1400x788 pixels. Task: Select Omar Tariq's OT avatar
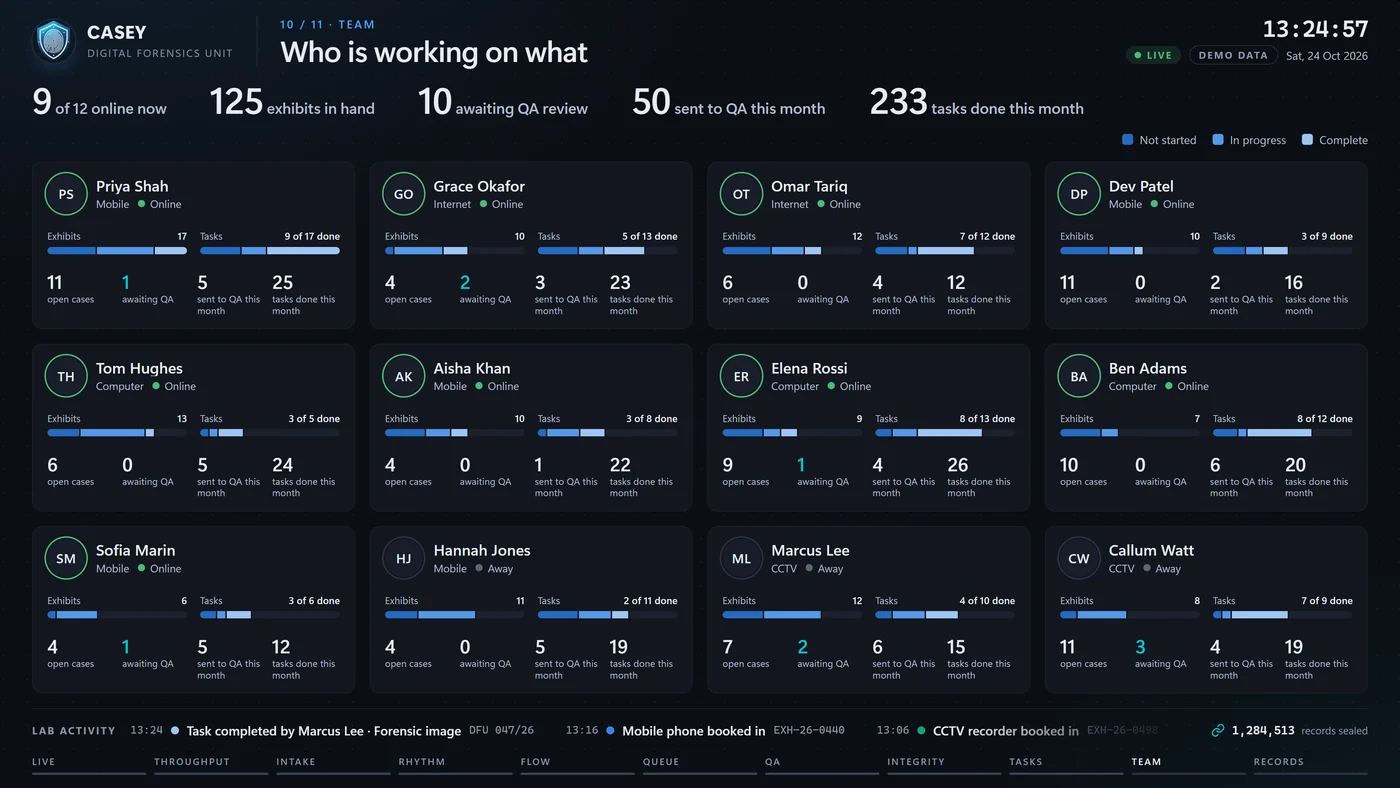click(741, 194)
